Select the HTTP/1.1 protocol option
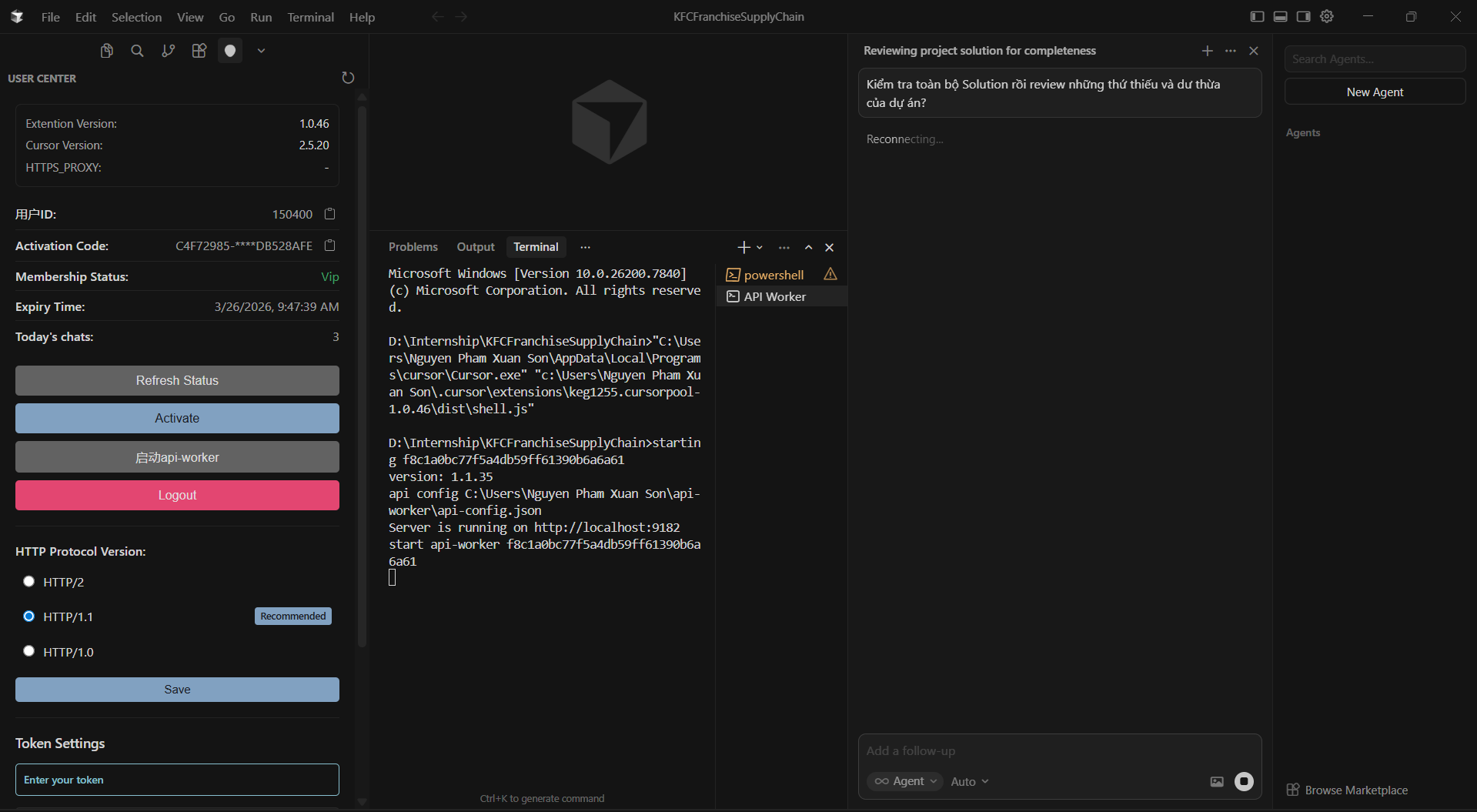This screenshot has width=1477, height=812. click(29, 616)
